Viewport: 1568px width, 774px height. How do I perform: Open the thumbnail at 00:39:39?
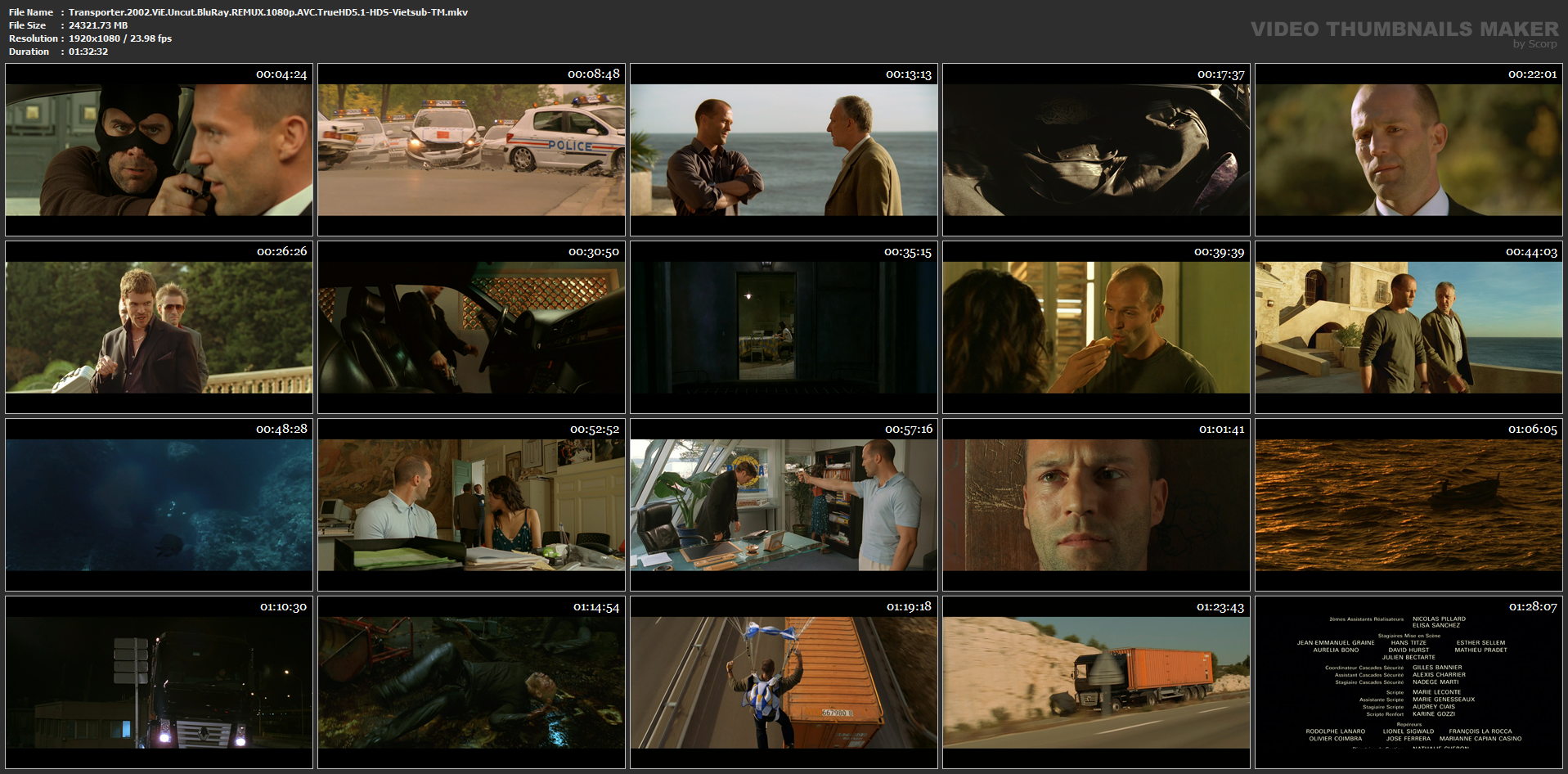click(1096, 327)
